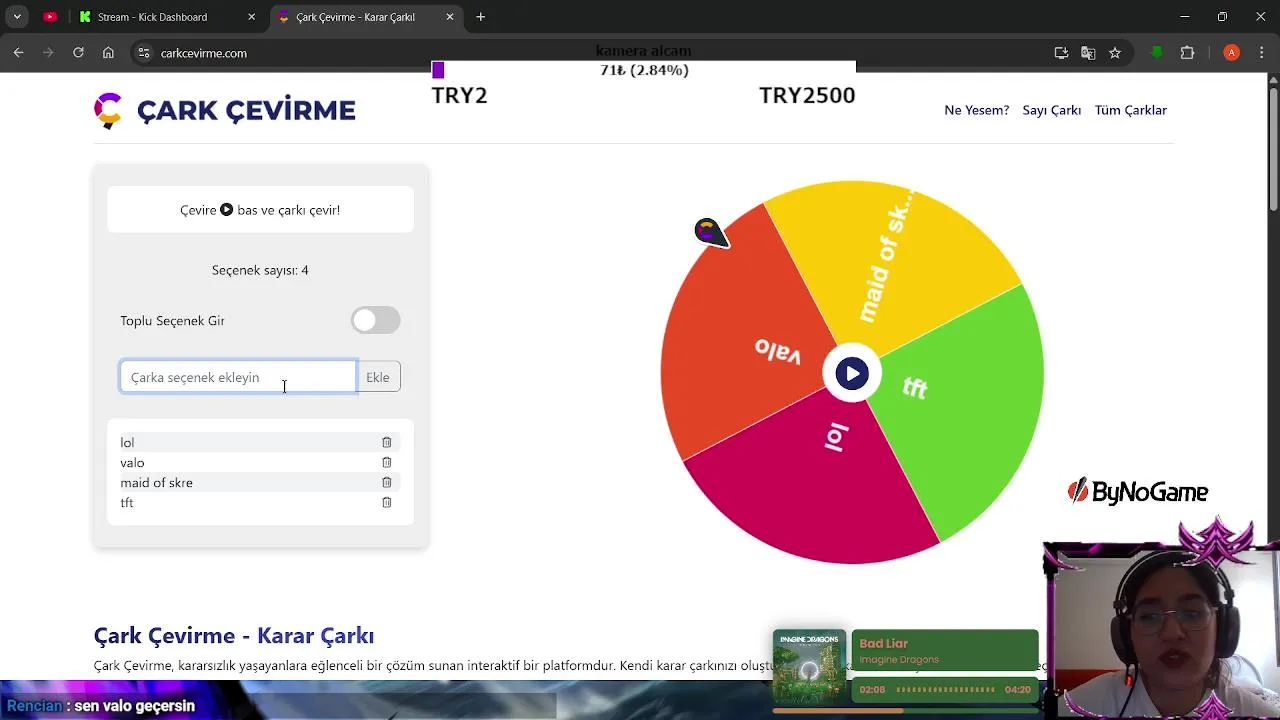Close the Kick Dashboard tab

pos(251,17)
